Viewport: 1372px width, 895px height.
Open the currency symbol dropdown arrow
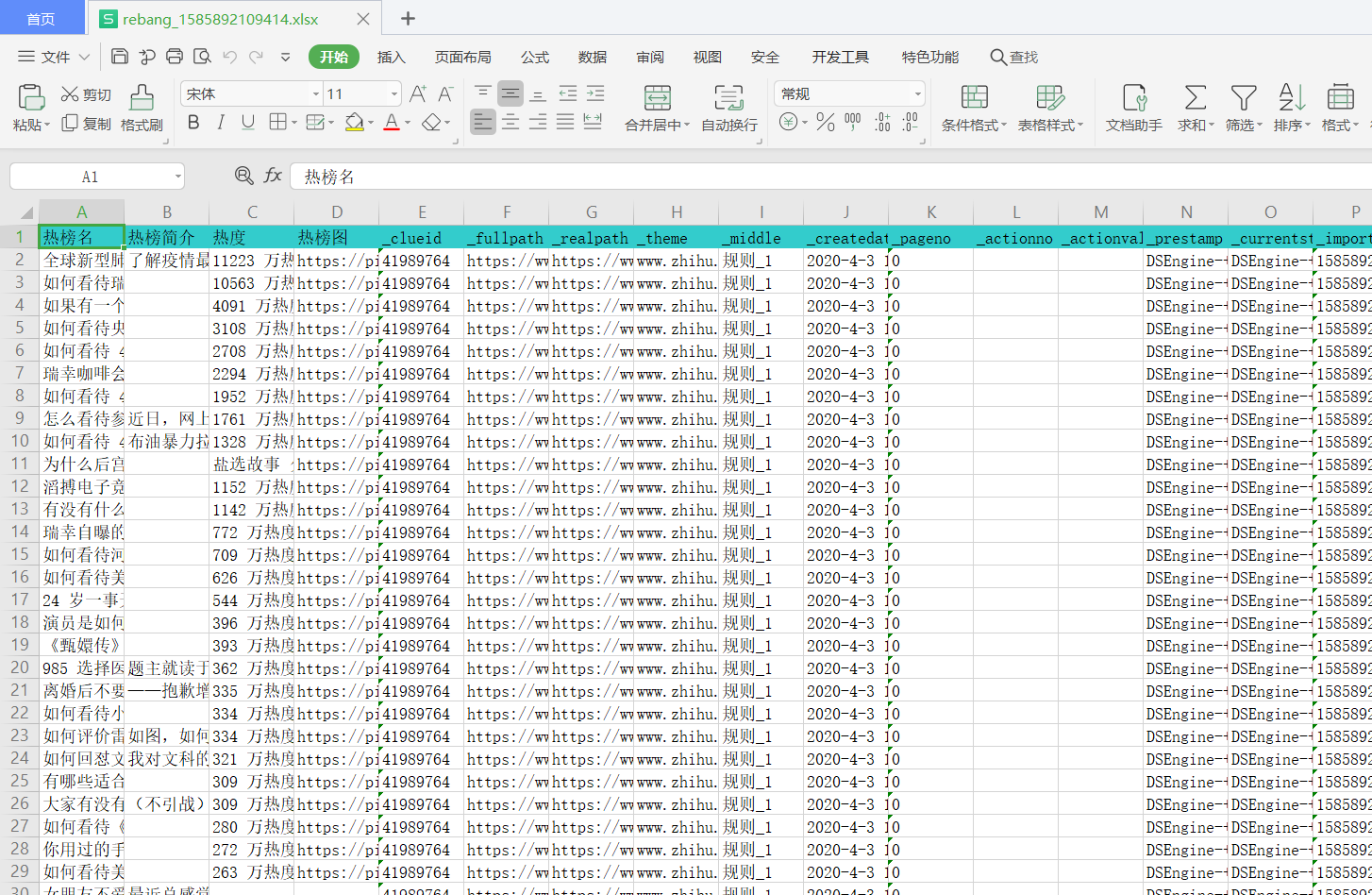point(805,123)
